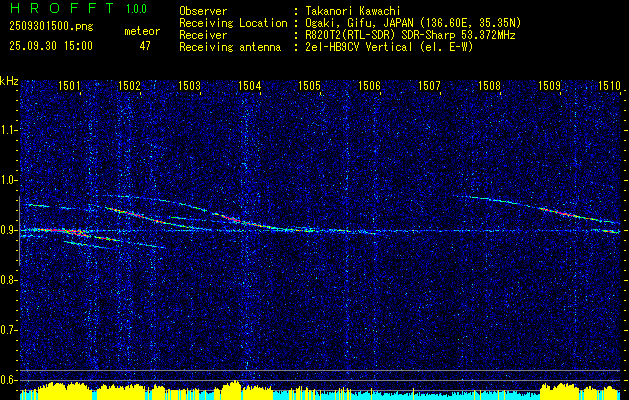
Task: Click the 1.0 kHz axis label
Action: point(8,180)
